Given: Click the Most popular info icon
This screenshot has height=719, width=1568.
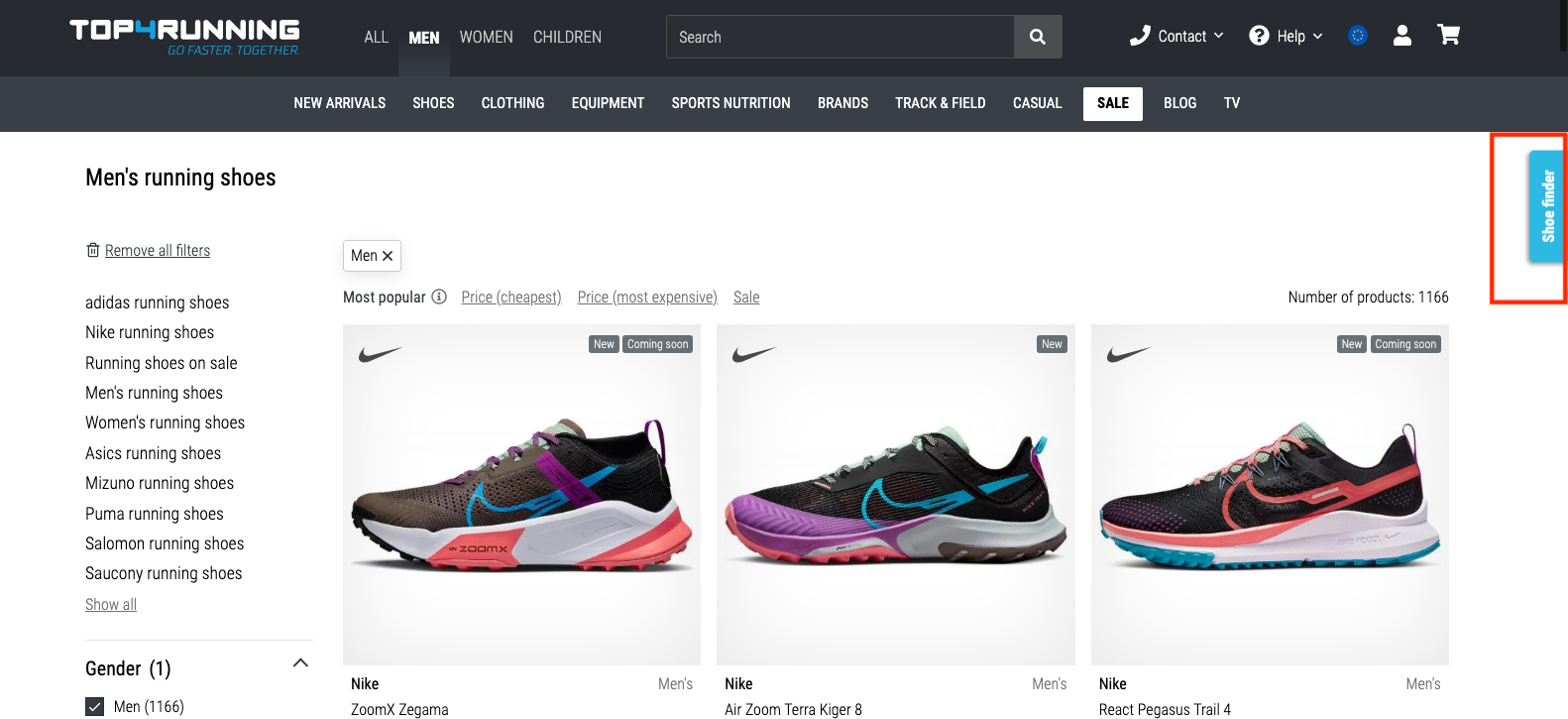Looking at the screenshot, I should pyautogui.click(x=439, y=297).
